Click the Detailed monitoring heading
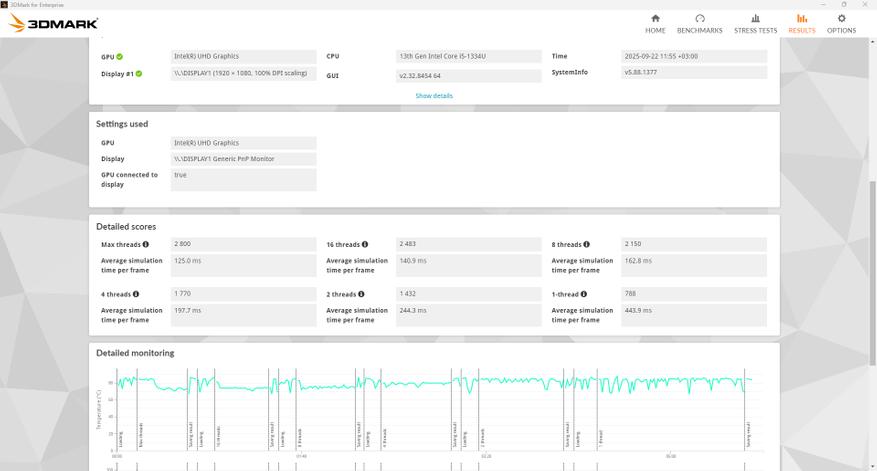The width and height of the screenshot is (877, 471). point(135,353)
